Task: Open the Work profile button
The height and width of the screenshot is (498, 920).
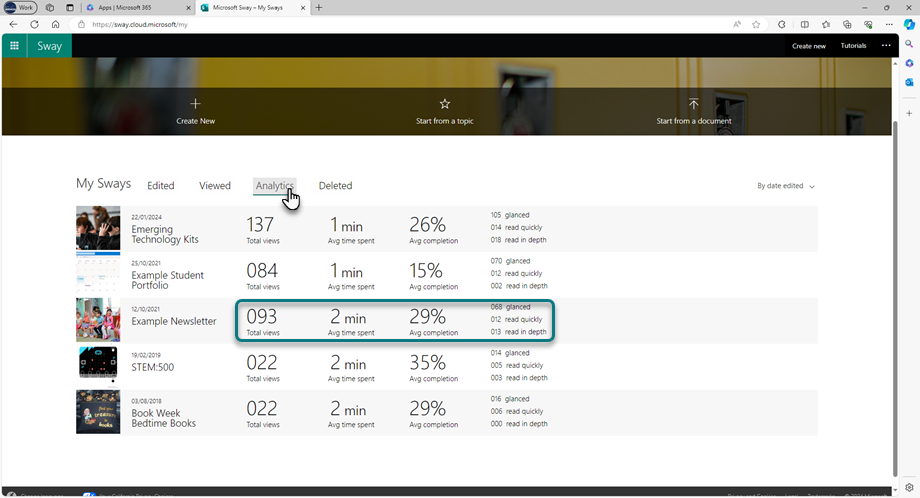Action: point(20,8)
